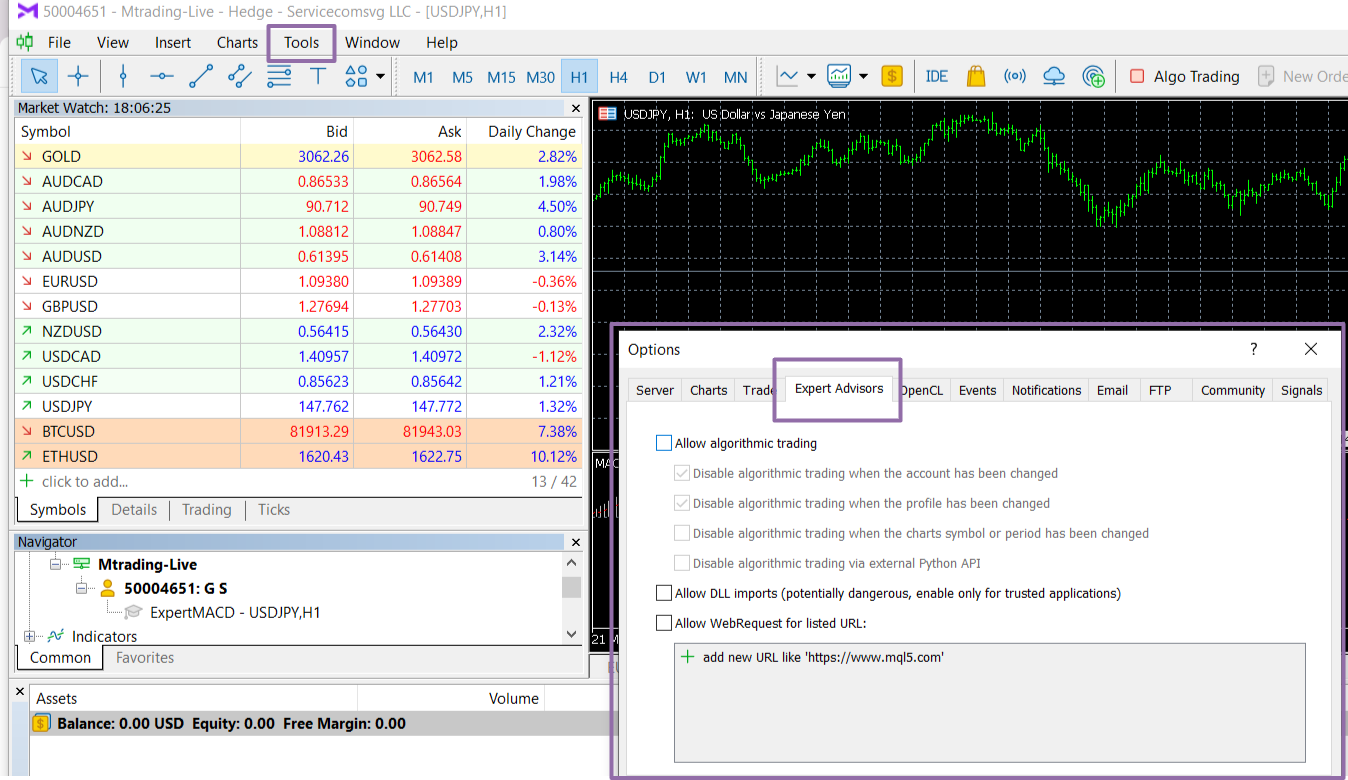
Task: Expand the shapes tool dropdown arrow
Action: point(380,77)
